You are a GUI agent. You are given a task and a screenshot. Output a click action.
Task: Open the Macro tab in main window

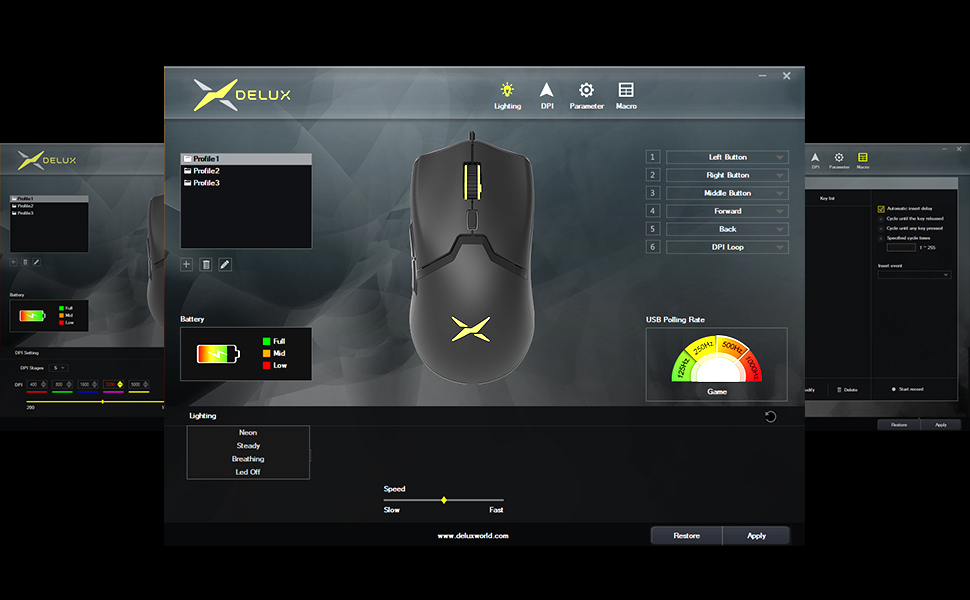[x=626, y=96]
